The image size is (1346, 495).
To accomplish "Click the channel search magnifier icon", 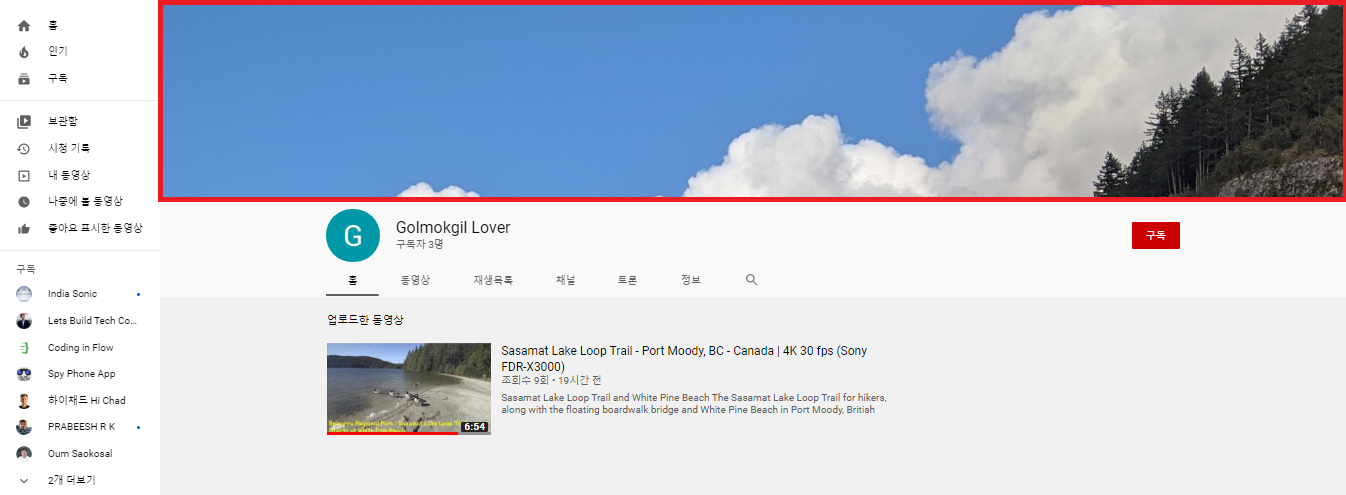I will point(752,280).
